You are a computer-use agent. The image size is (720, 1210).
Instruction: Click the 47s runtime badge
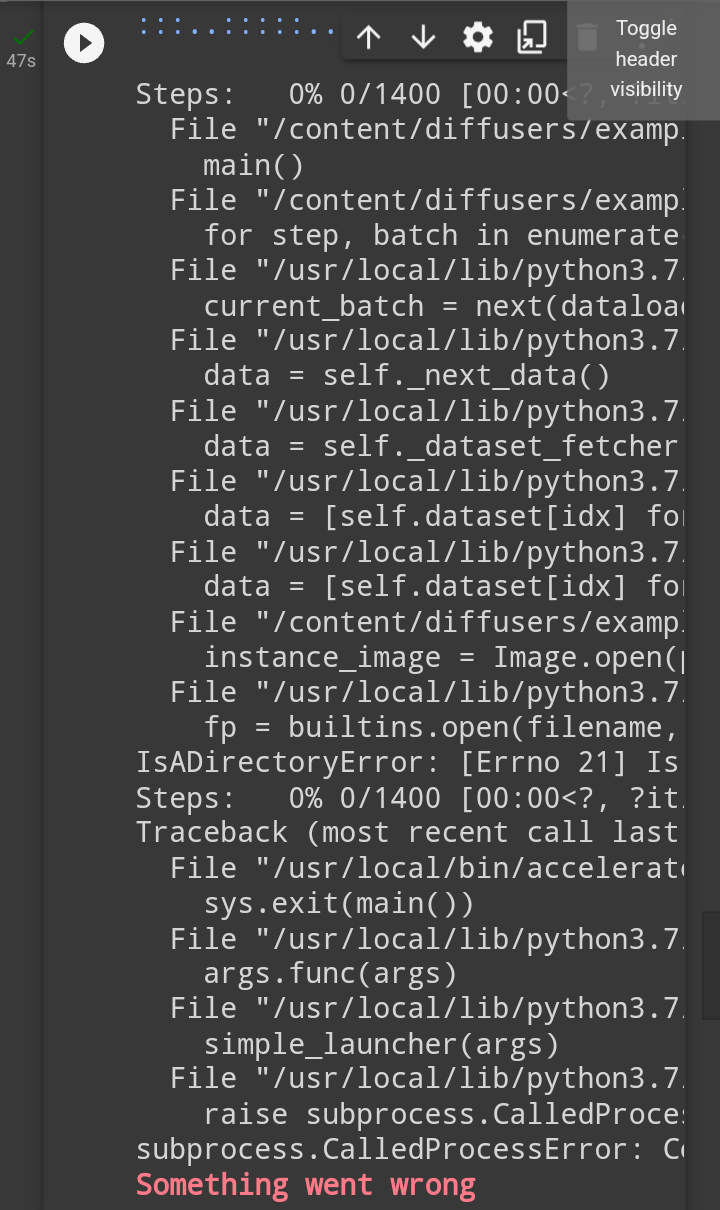tap(20, 61)
